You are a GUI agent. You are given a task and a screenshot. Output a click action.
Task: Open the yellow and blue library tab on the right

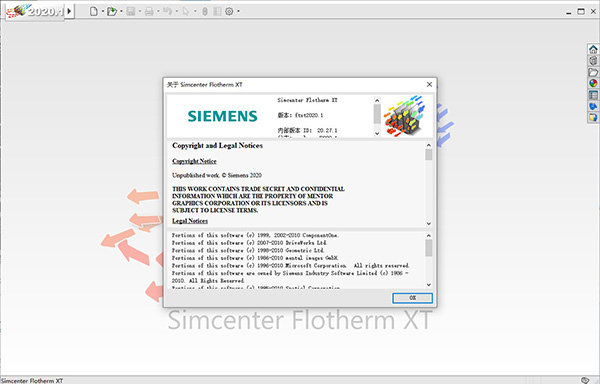click(593, 117)
